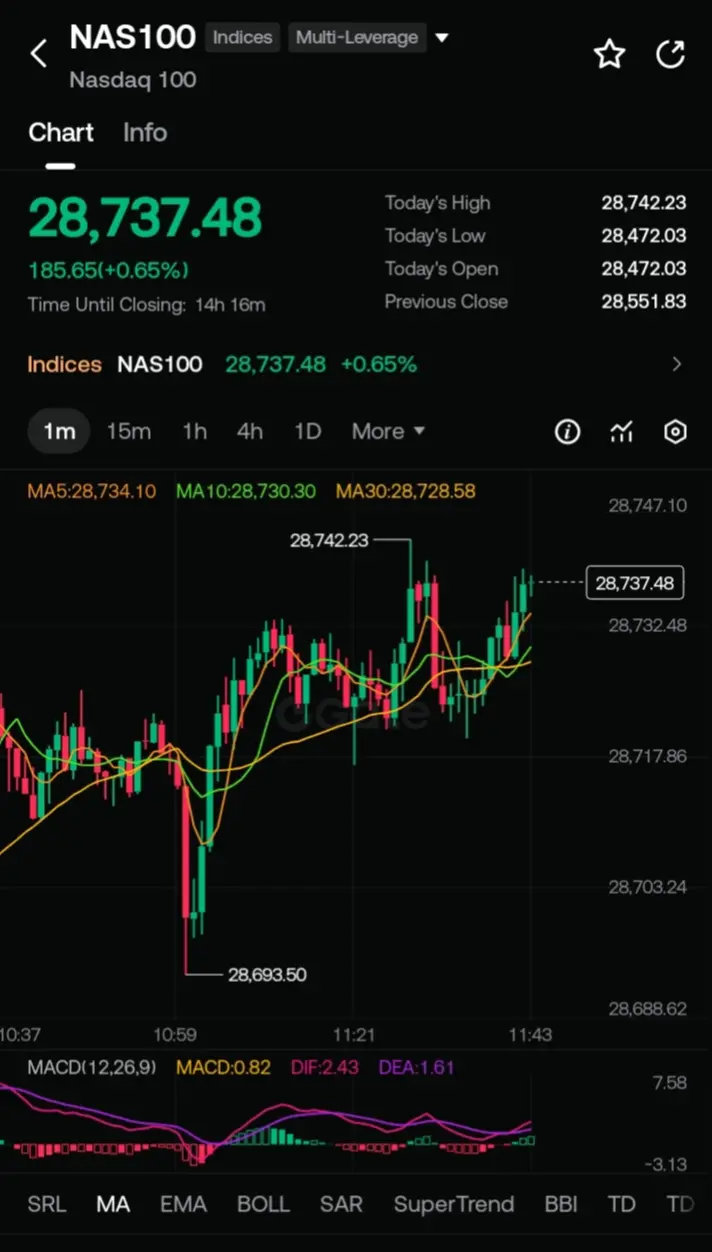This screenshot has height=1252, width=712.
Task: Go back using the left arrow
Action: pyautogui.click(x=39, y=53)
